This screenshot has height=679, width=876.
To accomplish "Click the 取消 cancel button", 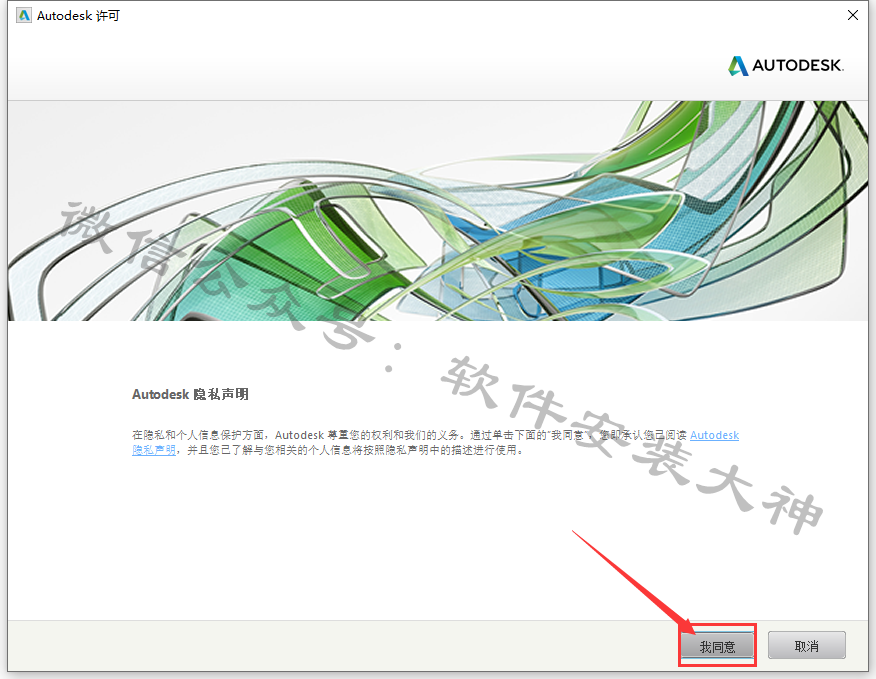I will pyautogui.click(x=806, y=645).
